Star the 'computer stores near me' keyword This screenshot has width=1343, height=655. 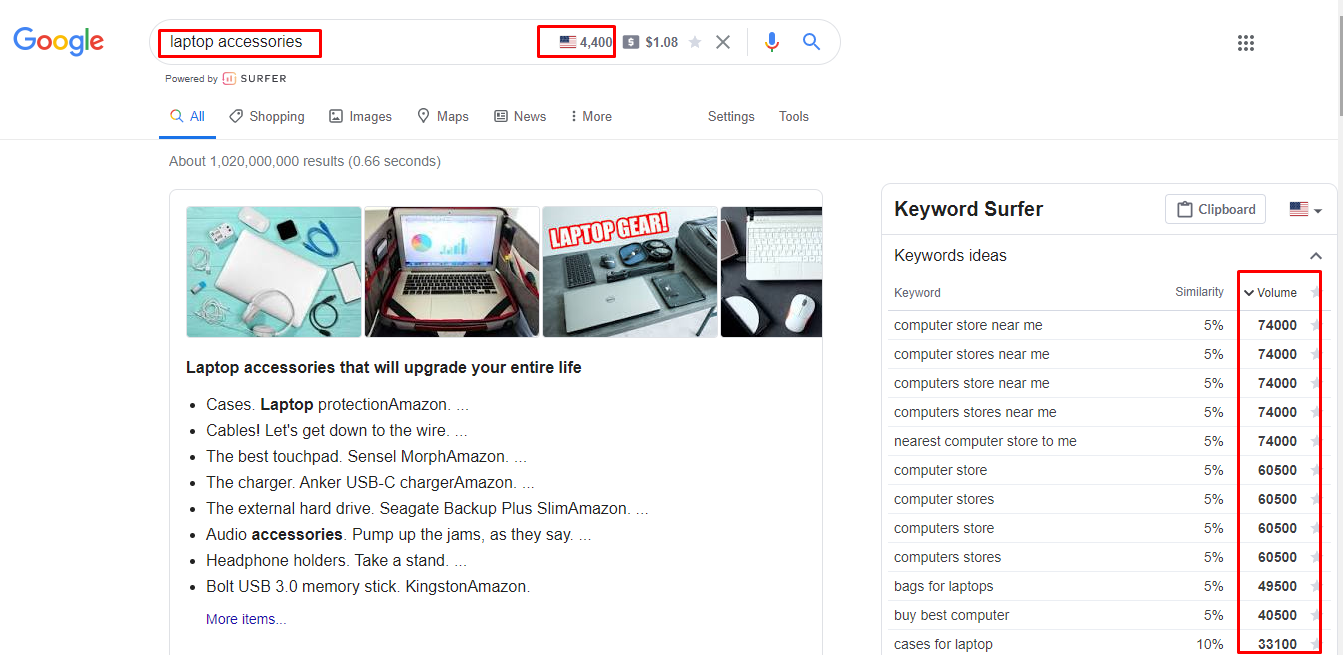(1316, 354)
